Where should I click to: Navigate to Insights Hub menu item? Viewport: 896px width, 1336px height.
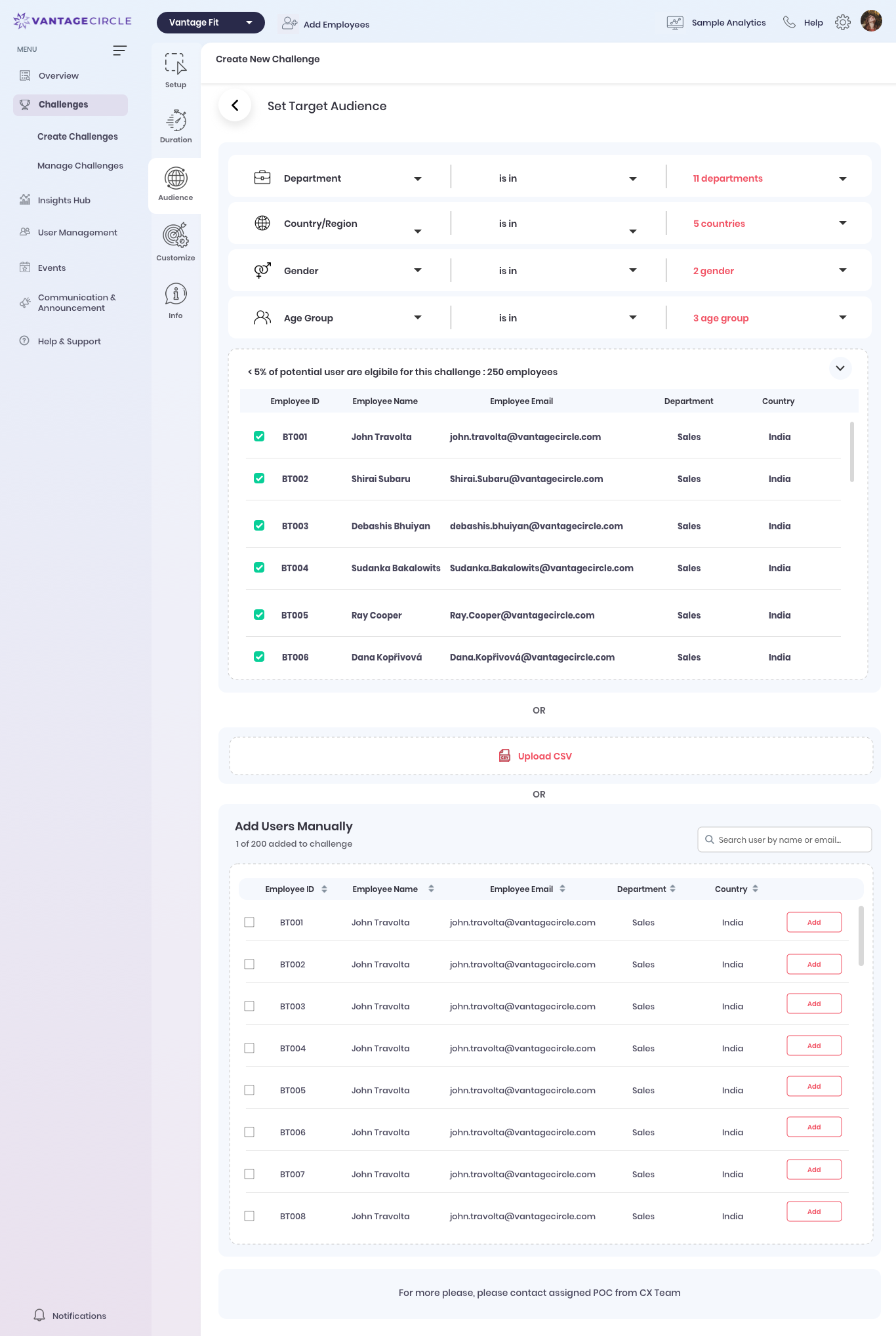[64, 201]
